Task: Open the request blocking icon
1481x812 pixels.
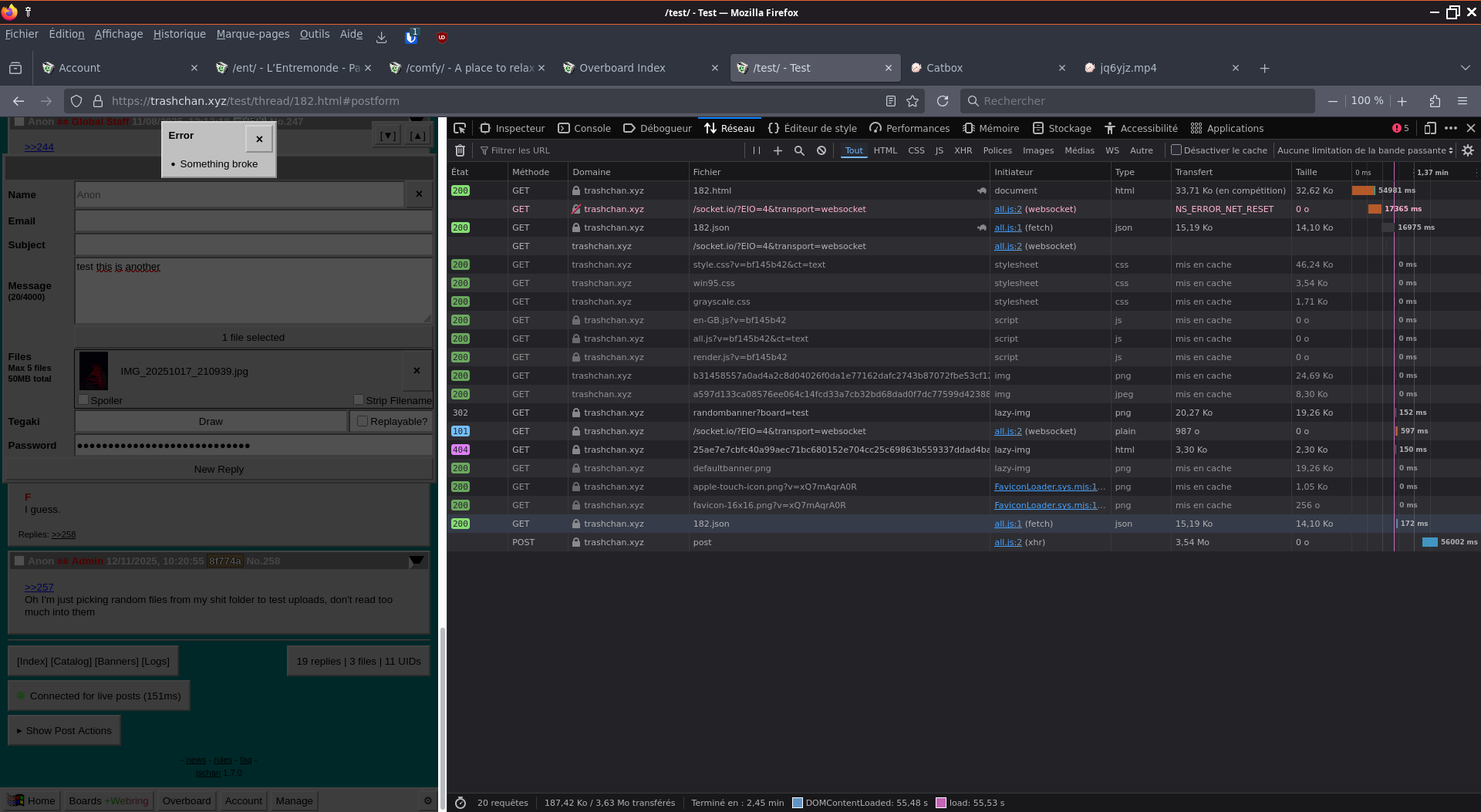Action: click(x=821, y=150)
